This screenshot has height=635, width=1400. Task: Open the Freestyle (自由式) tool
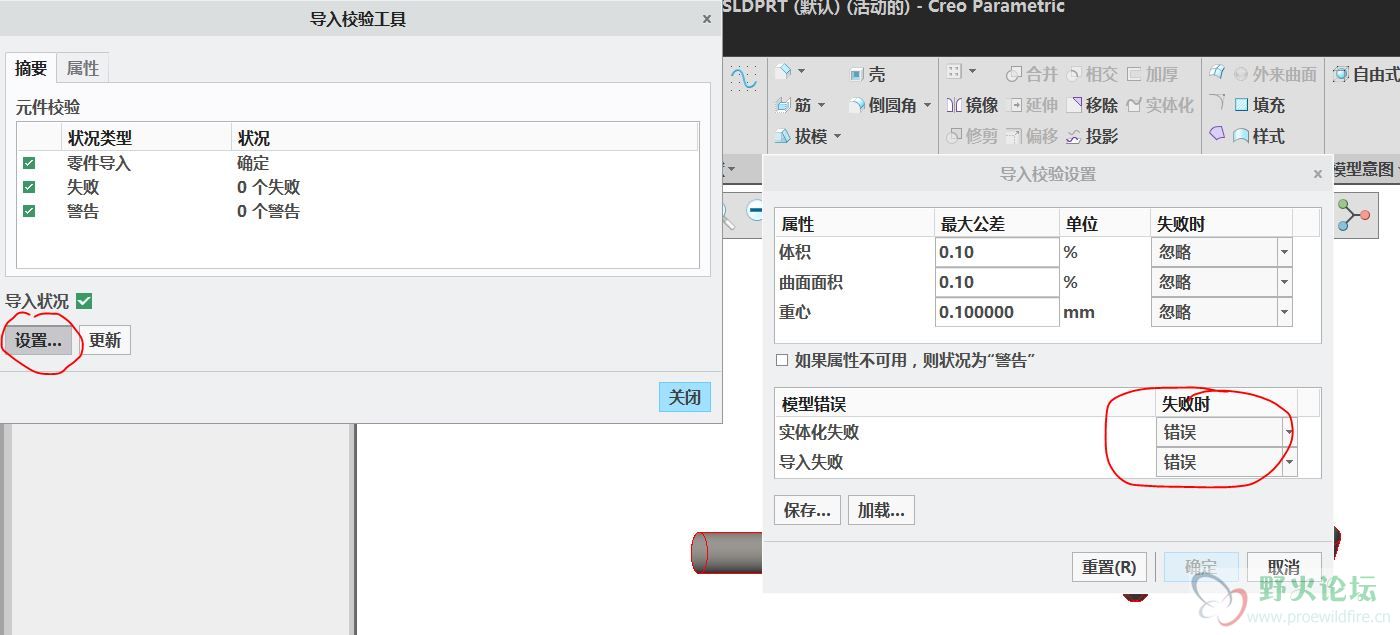pos(1366,74)
